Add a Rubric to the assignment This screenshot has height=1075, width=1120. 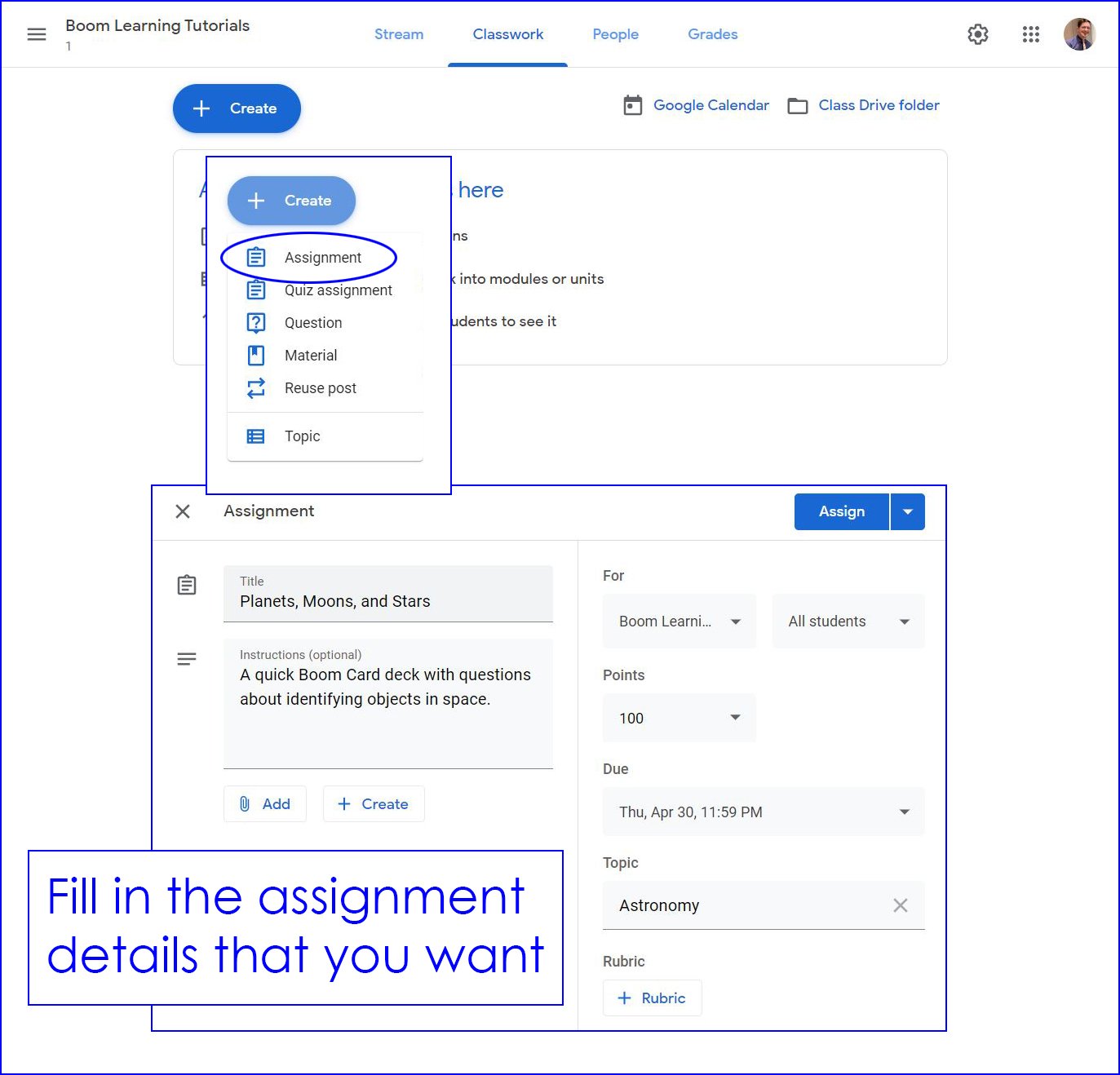click(x=652, y=998)
